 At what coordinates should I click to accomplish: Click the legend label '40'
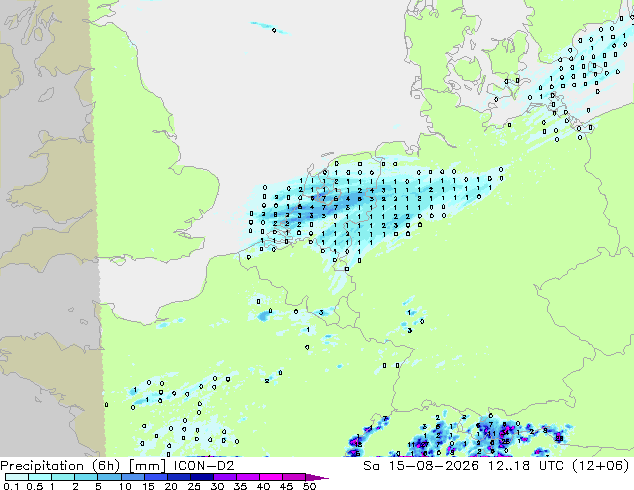(263, 486)
